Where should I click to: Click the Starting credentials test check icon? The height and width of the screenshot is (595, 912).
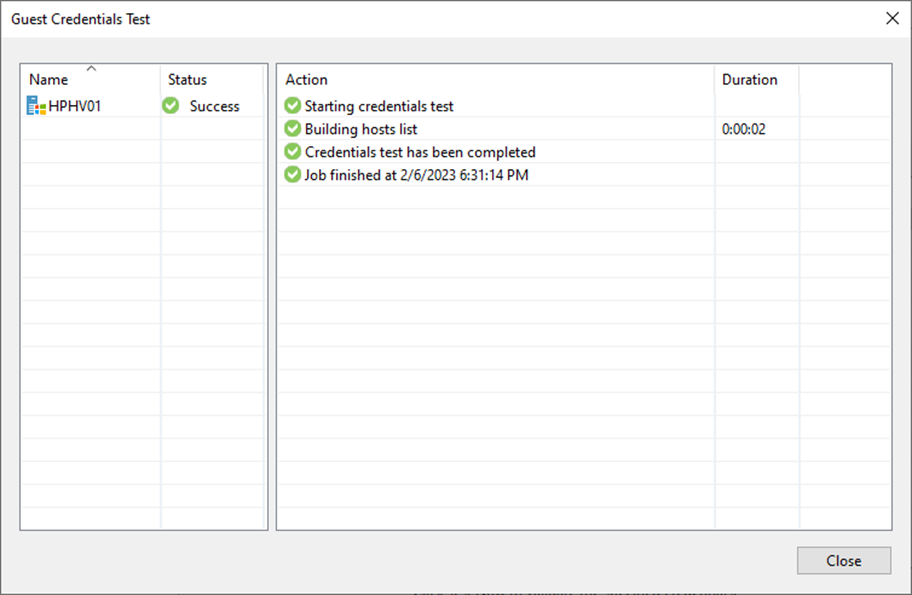[x=293, y=105]
